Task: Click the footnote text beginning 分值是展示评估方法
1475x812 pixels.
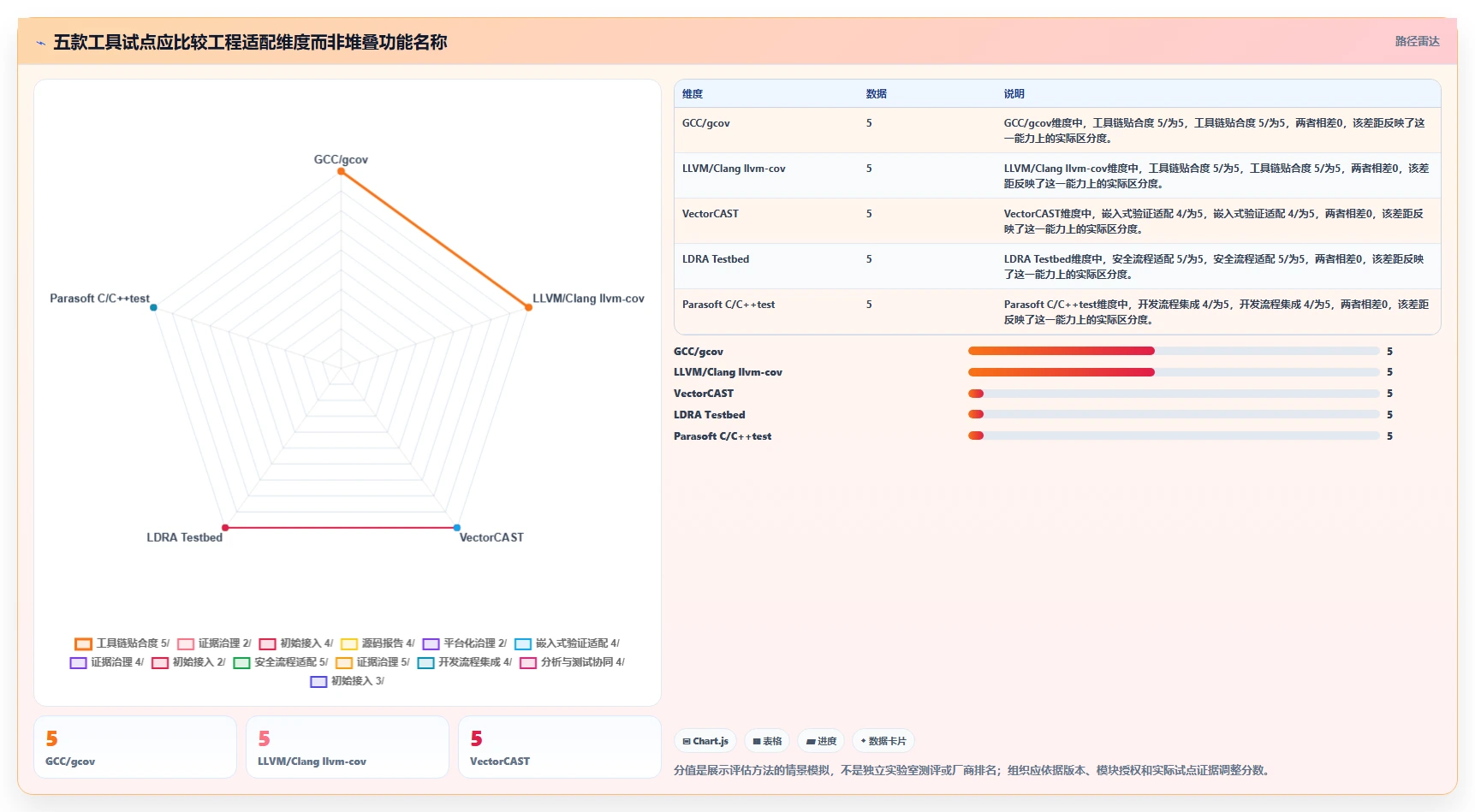Action: (x=973, y=770)
